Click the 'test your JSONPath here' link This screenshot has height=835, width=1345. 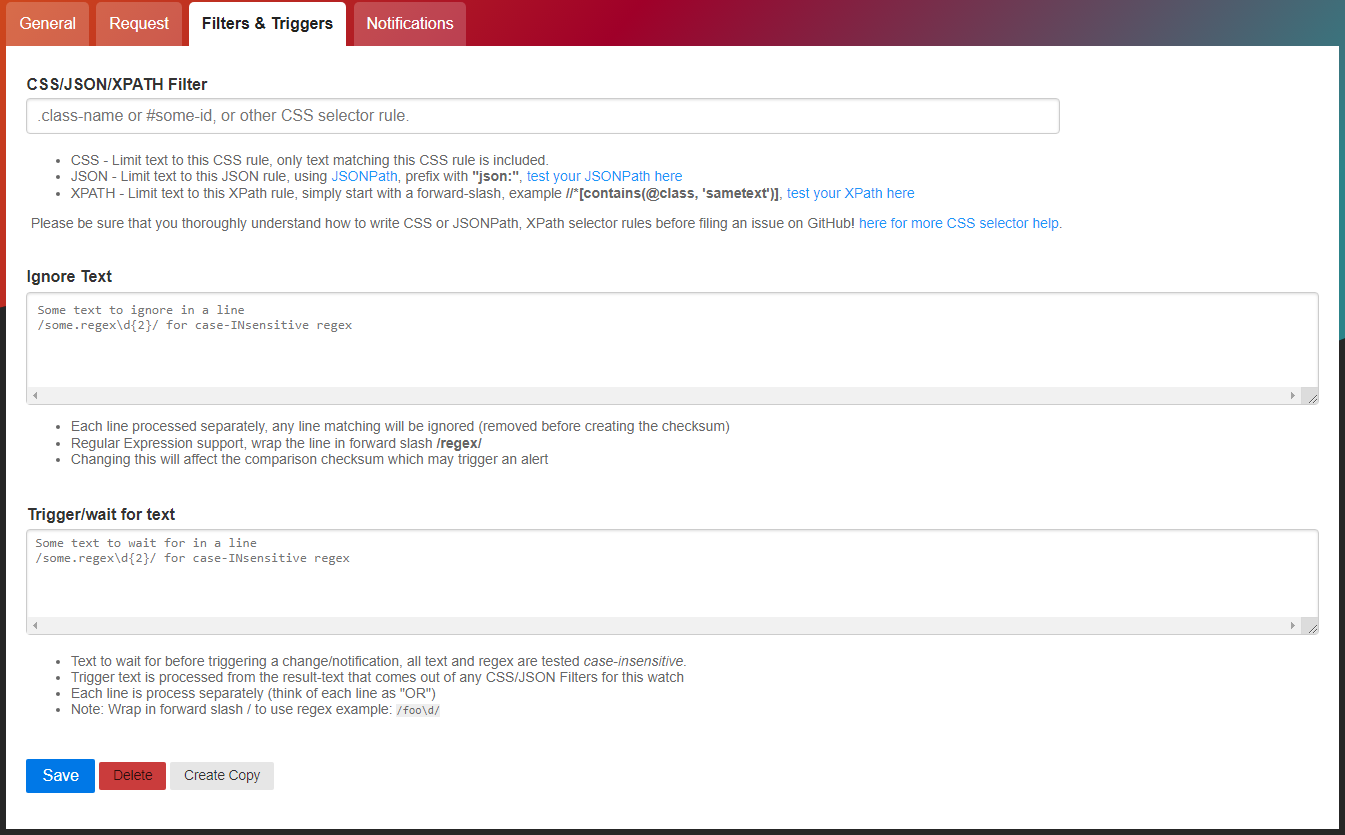pyautogui.click(x=604, y=176)
